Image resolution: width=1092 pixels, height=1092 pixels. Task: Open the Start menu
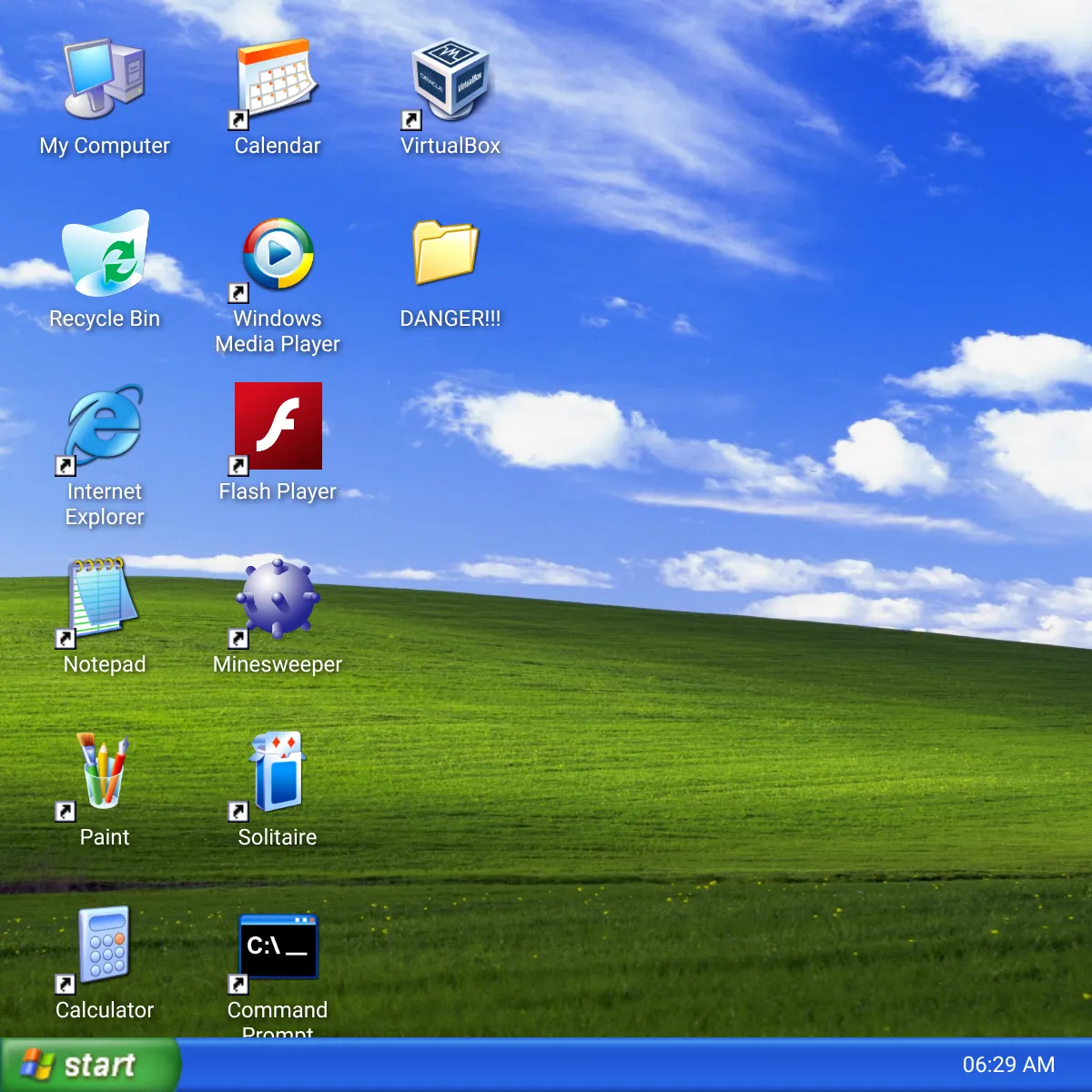point(89,1065)
